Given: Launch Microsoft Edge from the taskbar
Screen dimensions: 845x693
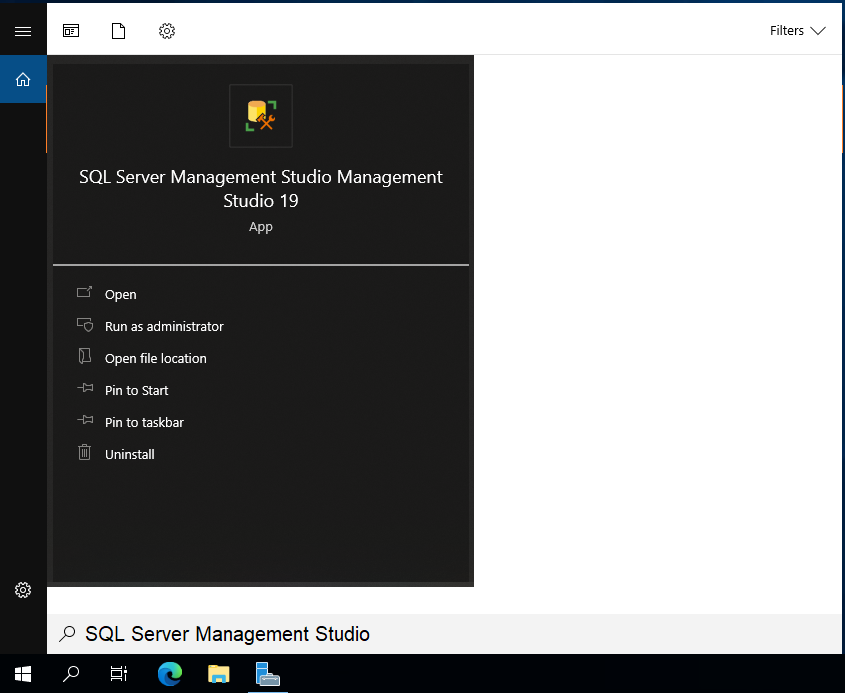Looking at the screenshot, I should (170, 674).
